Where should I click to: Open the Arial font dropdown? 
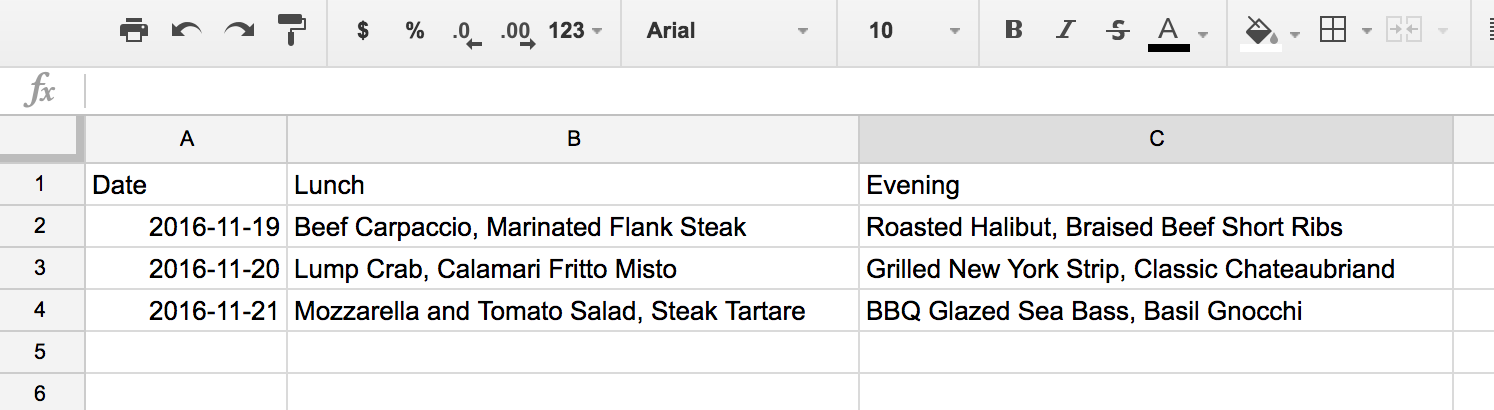(727, 31)
